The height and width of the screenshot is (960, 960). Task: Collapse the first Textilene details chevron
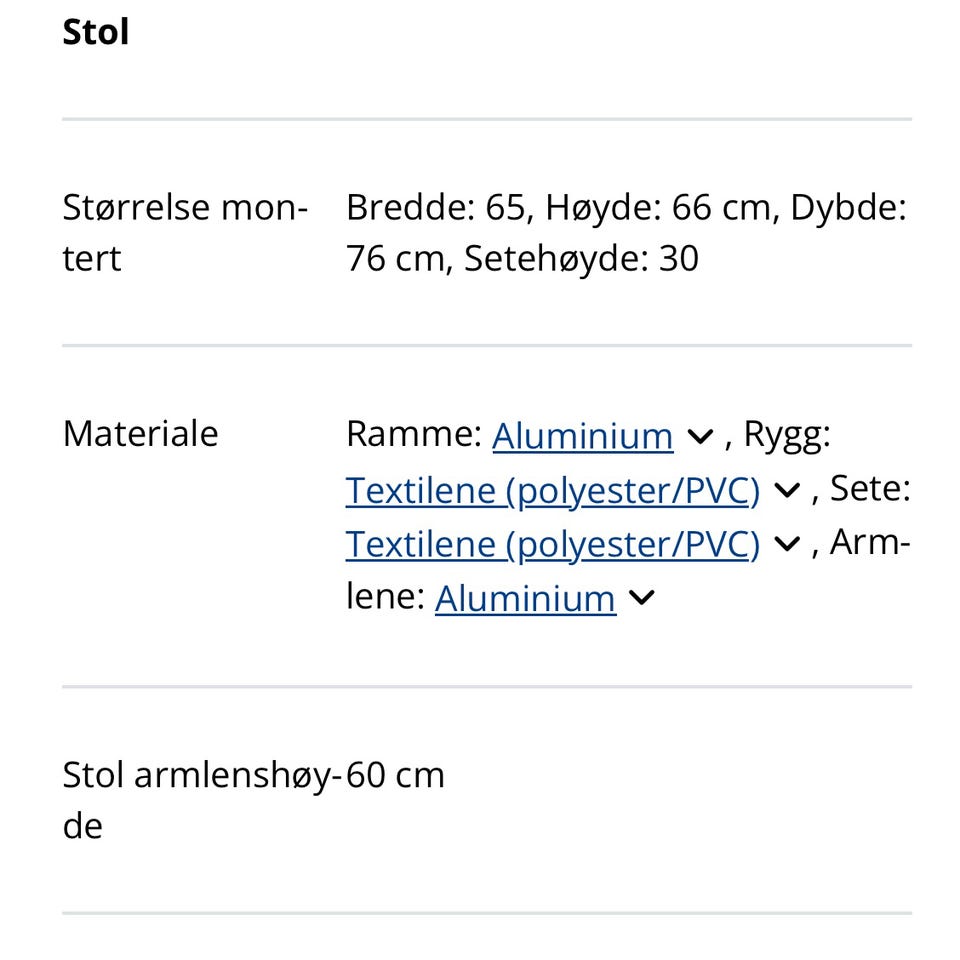(x=787, y=490)
